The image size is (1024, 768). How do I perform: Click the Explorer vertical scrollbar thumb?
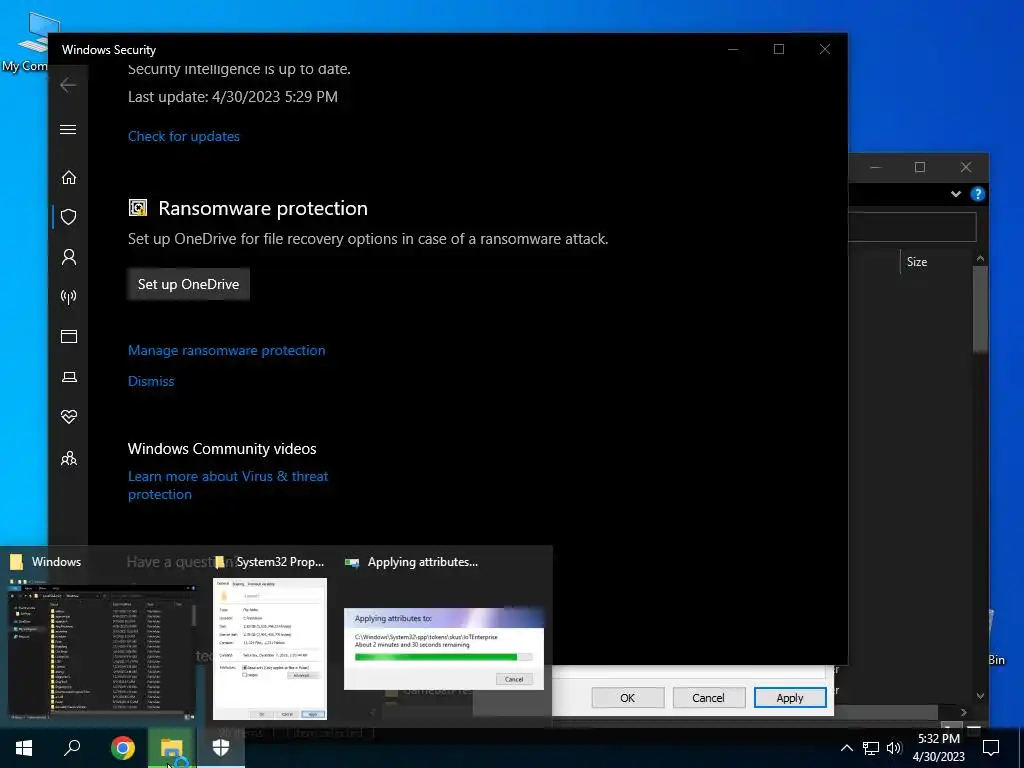[980, 310]
